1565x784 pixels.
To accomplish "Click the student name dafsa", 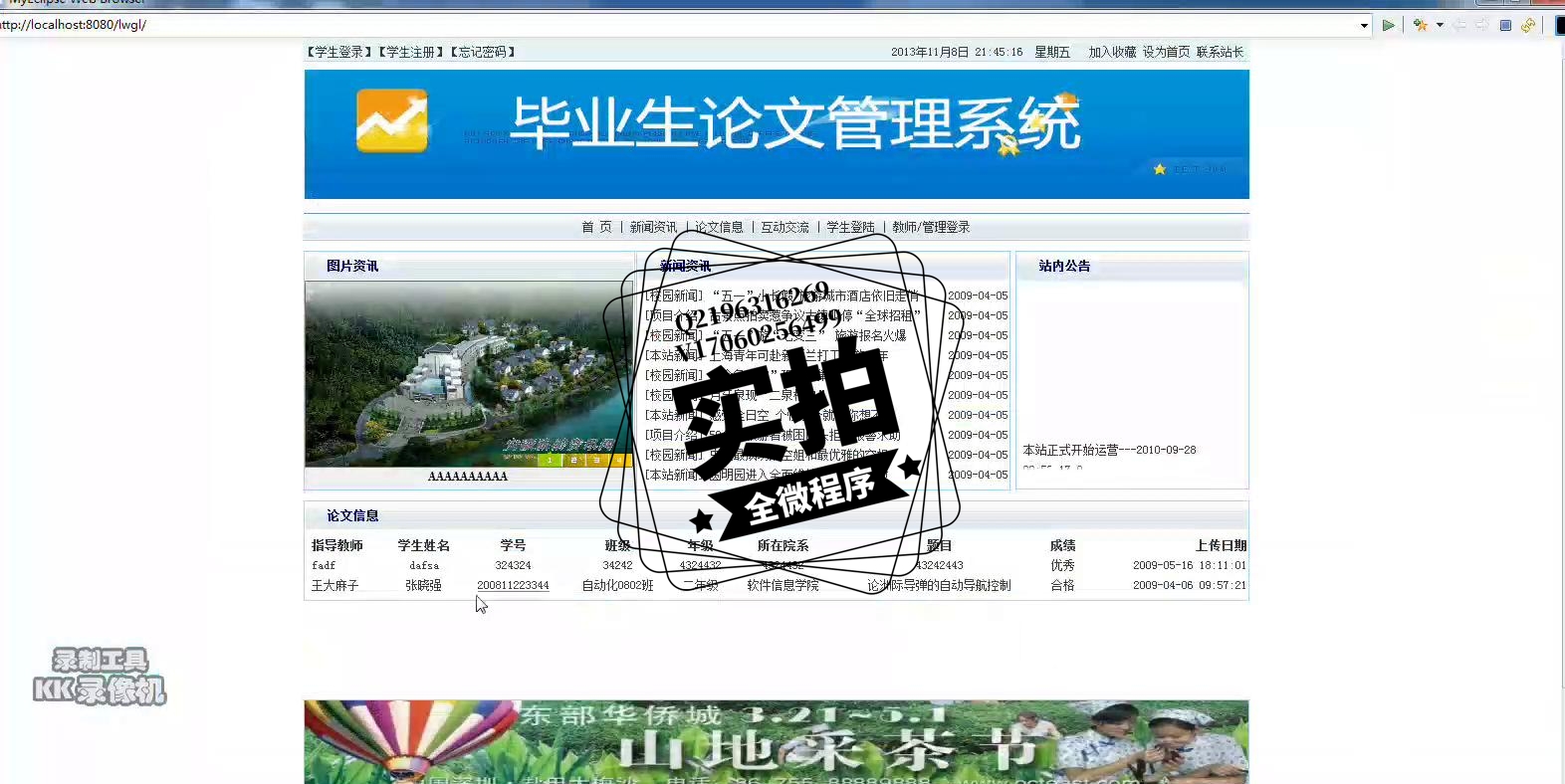I will pos(424,565).
